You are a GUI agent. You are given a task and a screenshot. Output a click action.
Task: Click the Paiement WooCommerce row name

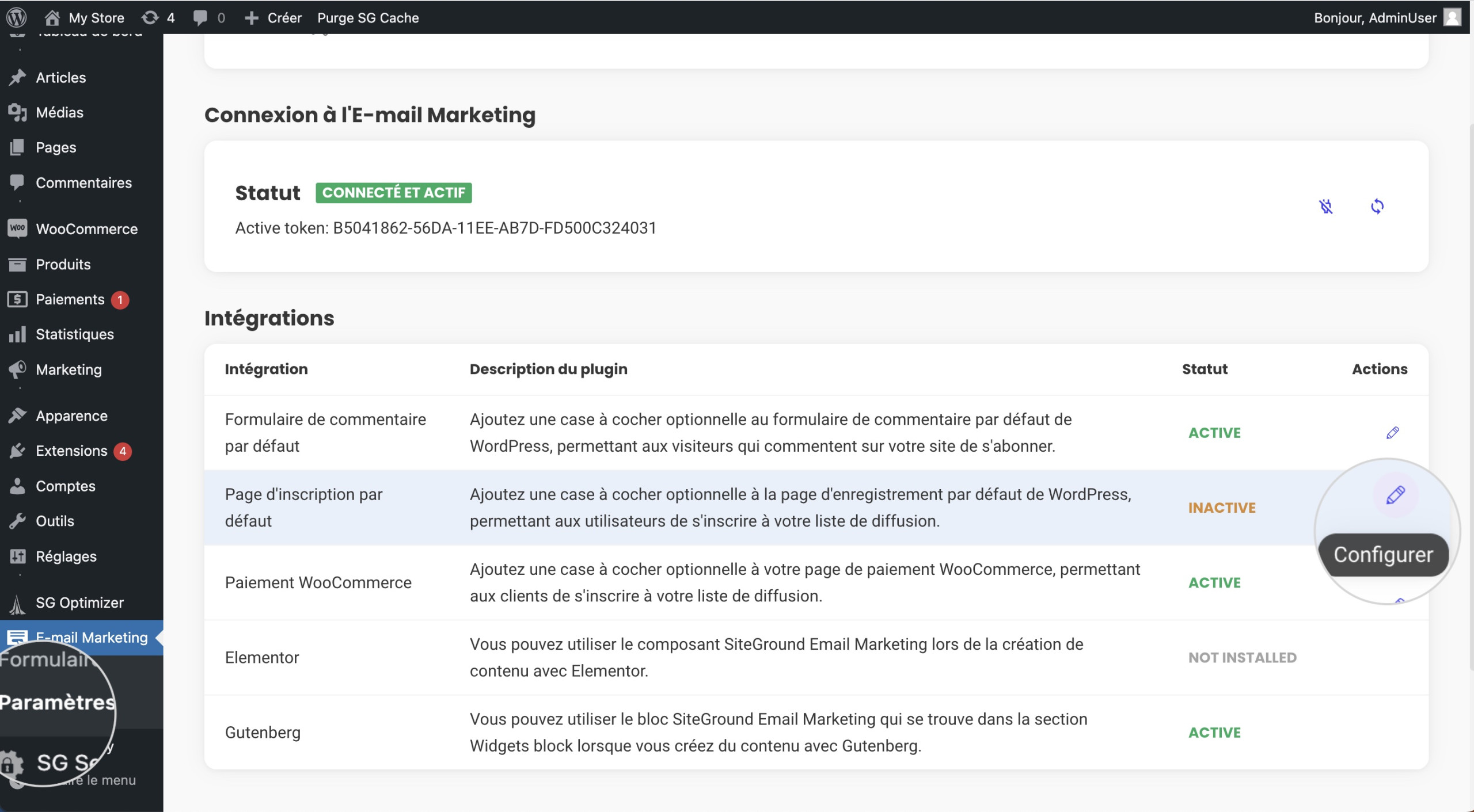click(318, 582)
